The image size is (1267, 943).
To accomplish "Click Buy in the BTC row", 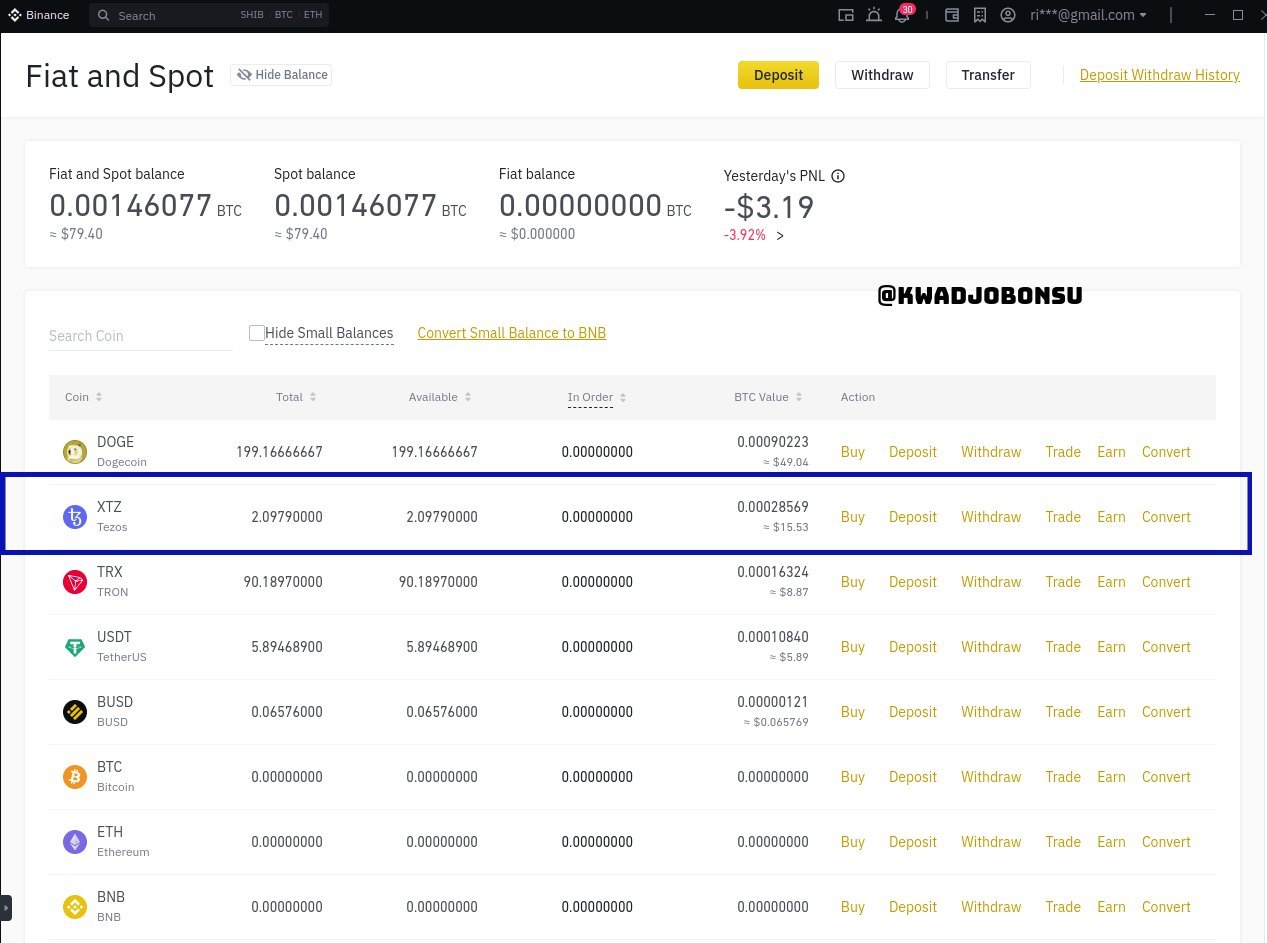I will click(853, 777).
